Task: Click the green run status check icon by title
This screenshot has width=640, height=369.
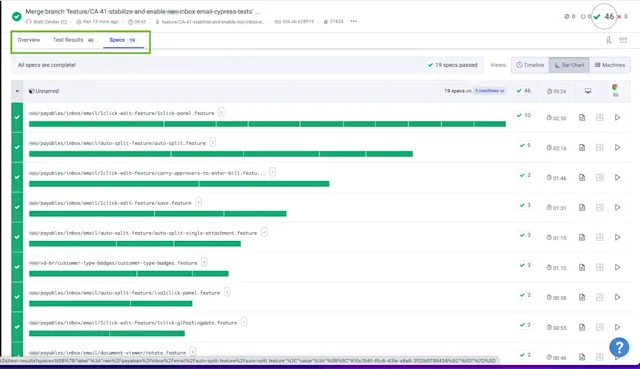Action: pos(17,16)
